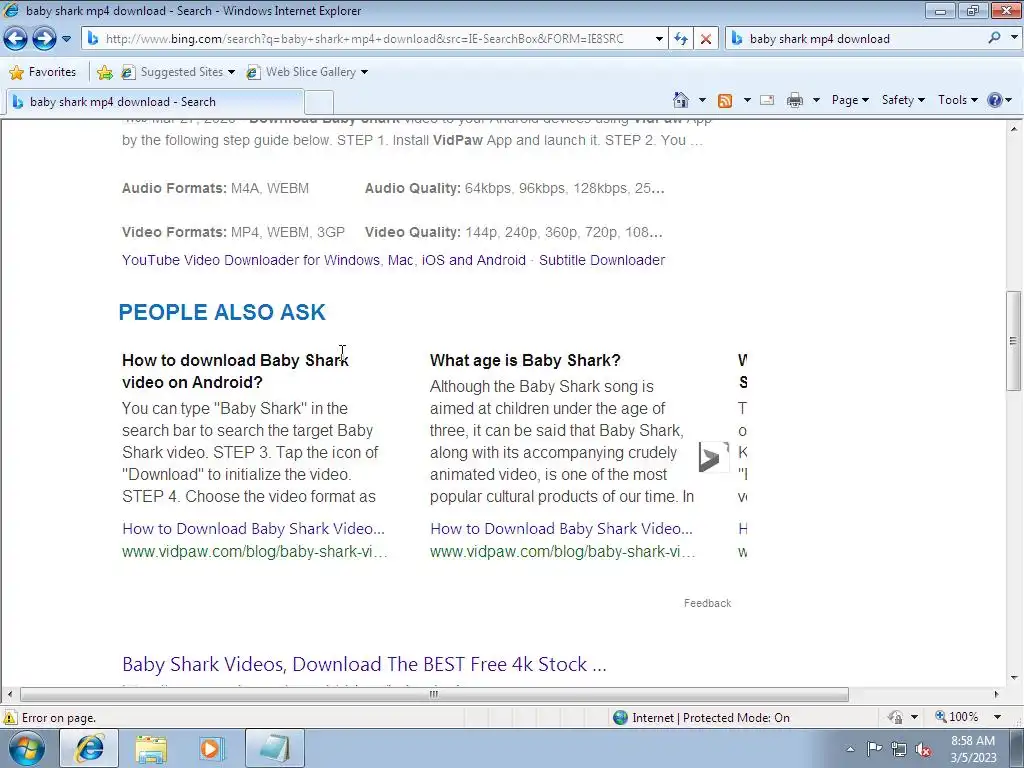Open 'YouTube Video Downloader for Windows, Mac, iOS and Android' link
The height and width of the screenshot is (768, 1024).
point(324,260)
